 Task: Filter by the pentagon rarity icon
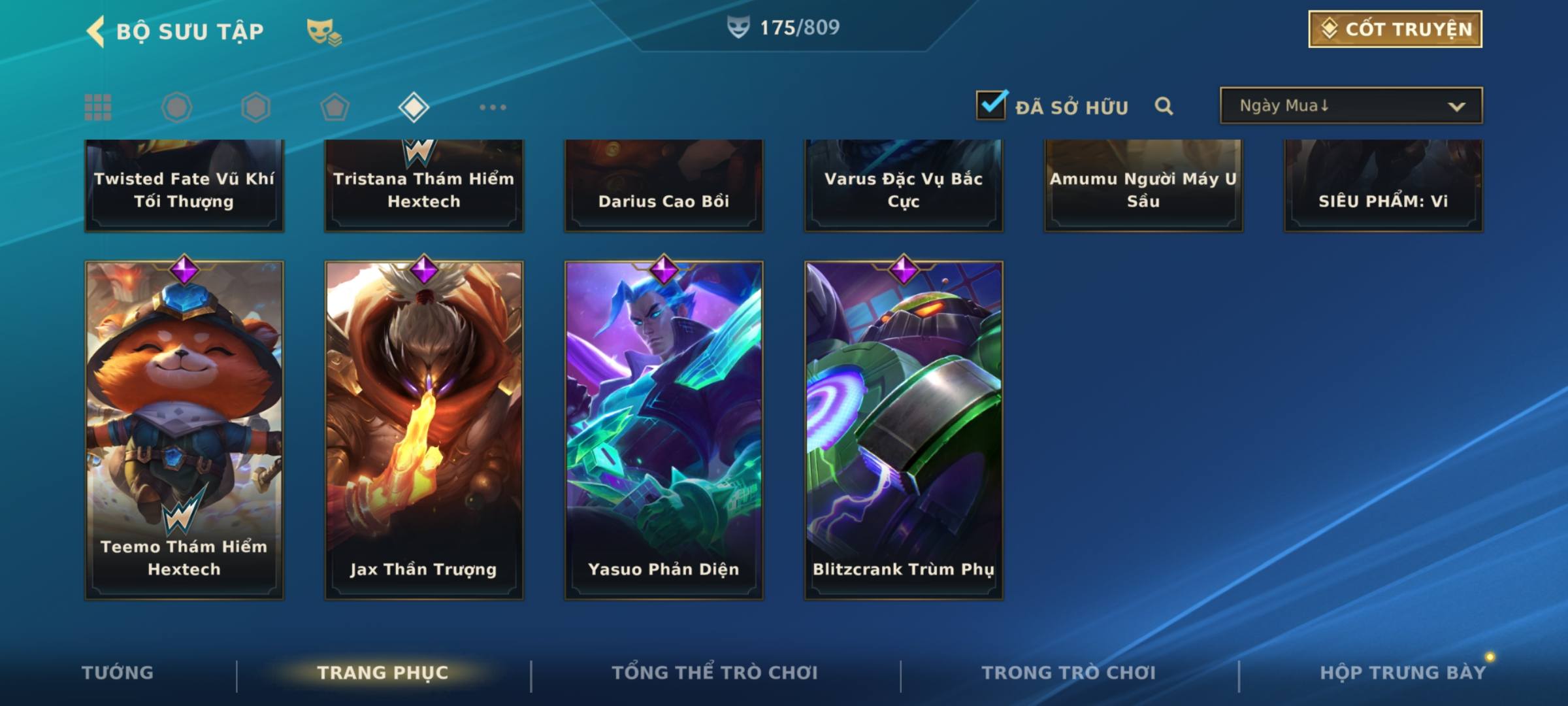(x=335, y=107)
